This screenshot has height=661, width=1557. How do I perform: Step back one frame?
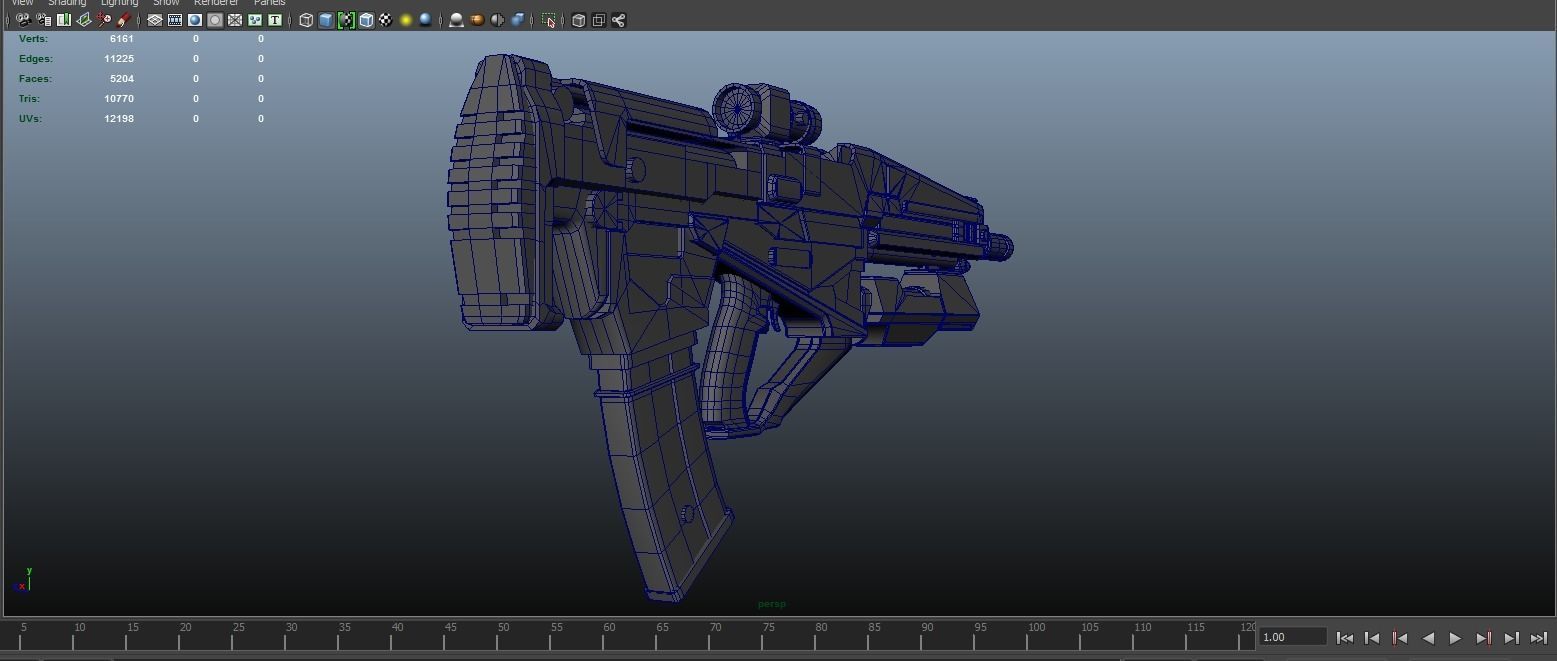(x=1372, y=638)
